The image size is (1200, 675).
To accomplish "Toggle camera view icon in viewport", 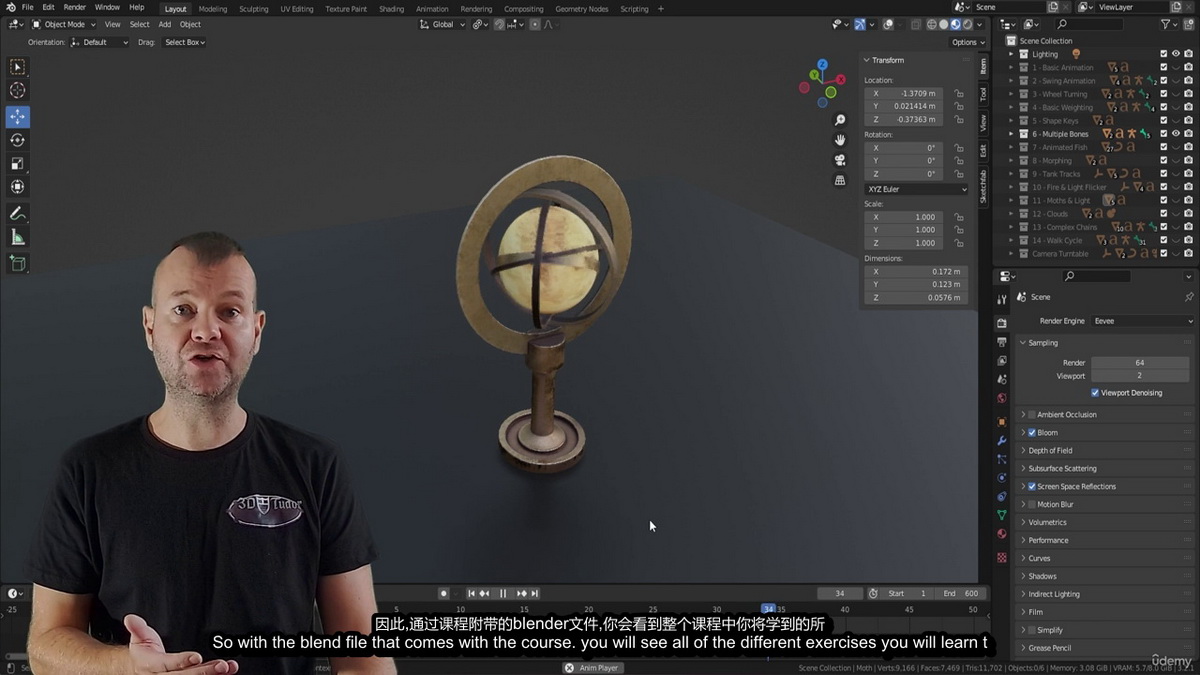I will click(x=840, y=160).
